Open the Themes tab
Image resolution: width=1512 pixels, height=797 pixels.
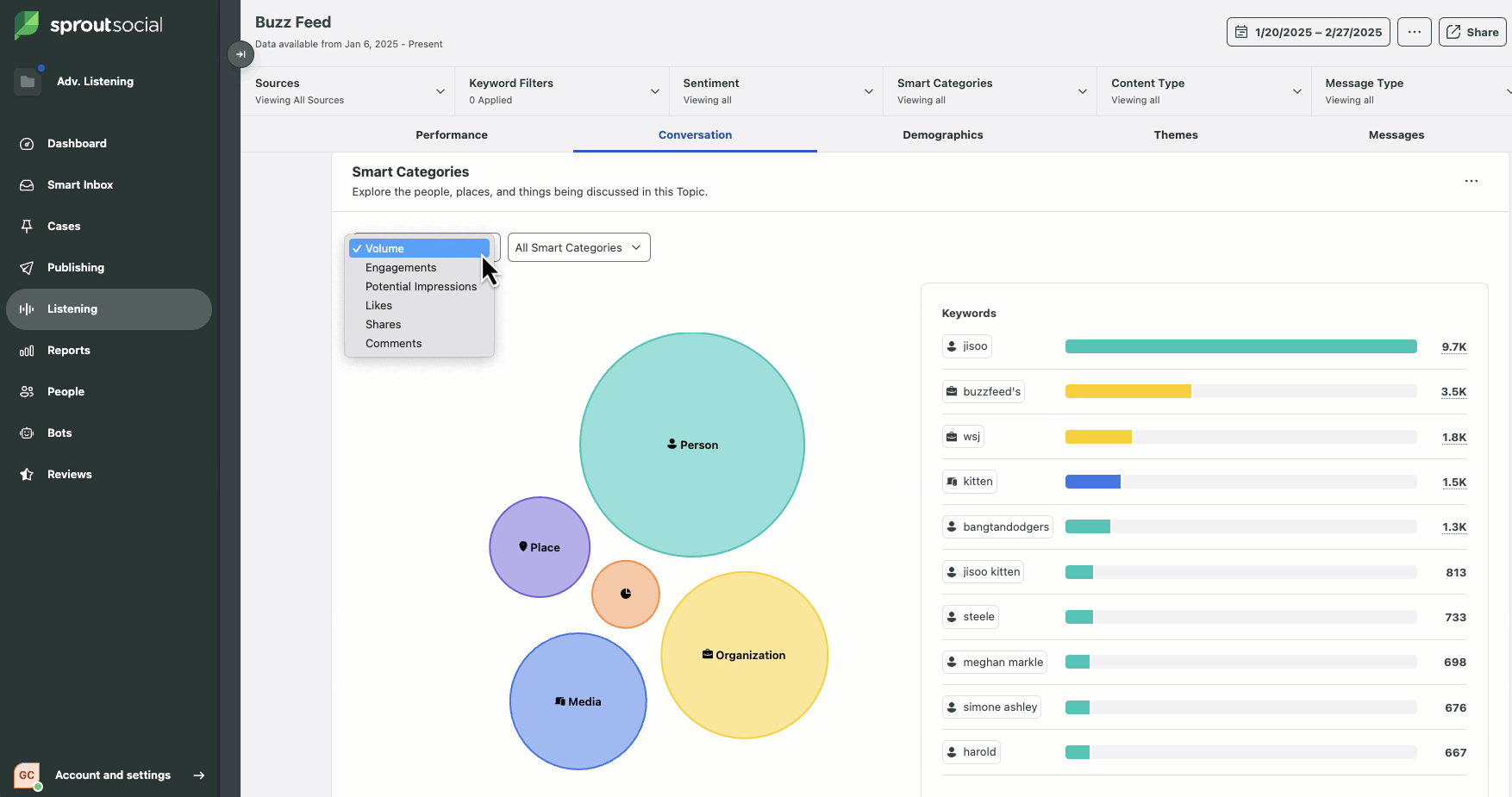point(1176,134)
